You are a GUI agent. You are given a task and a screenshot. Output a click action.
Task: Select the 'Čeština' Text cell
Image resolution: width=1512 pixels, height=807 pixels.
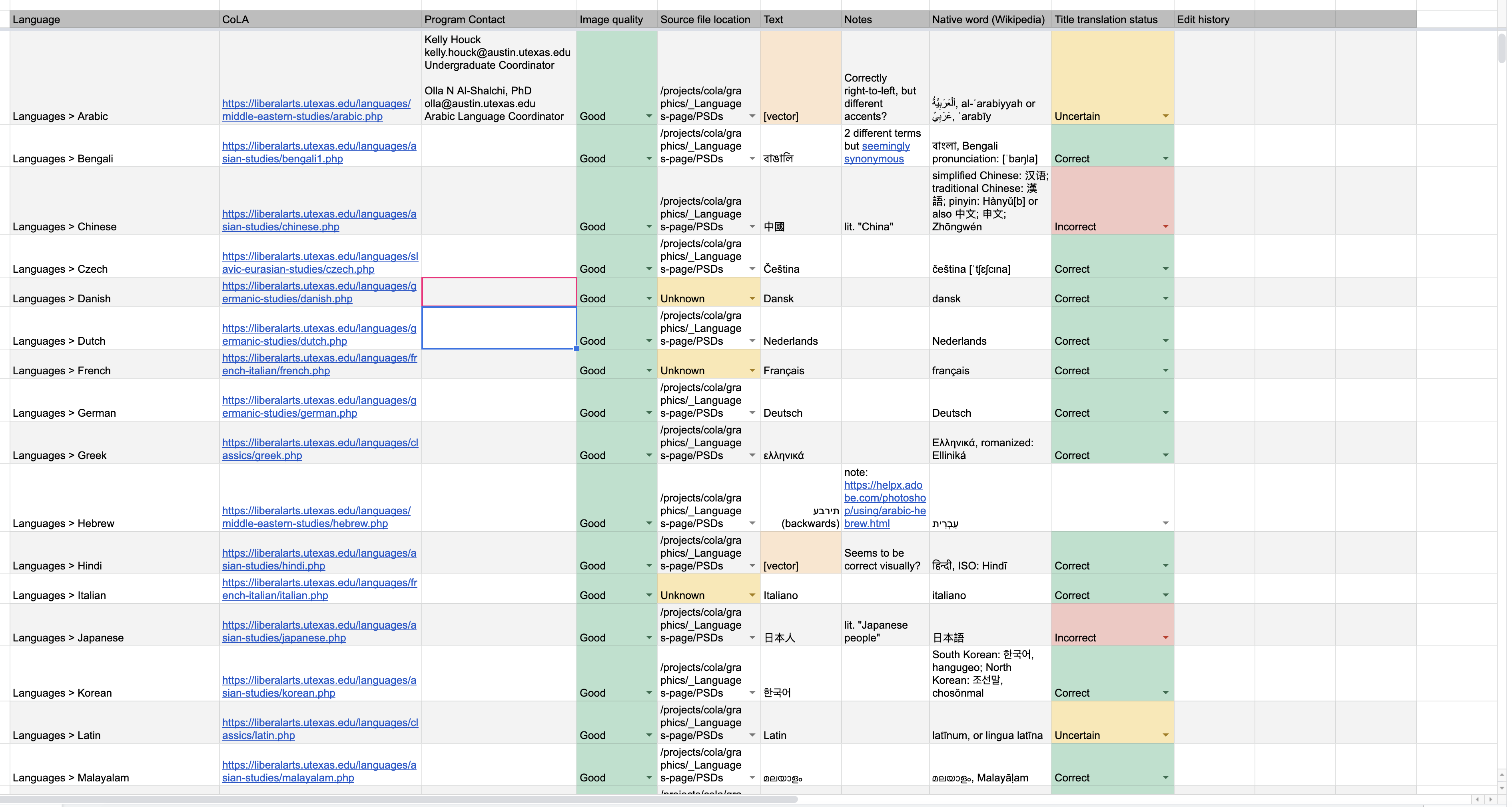point(801,256)
